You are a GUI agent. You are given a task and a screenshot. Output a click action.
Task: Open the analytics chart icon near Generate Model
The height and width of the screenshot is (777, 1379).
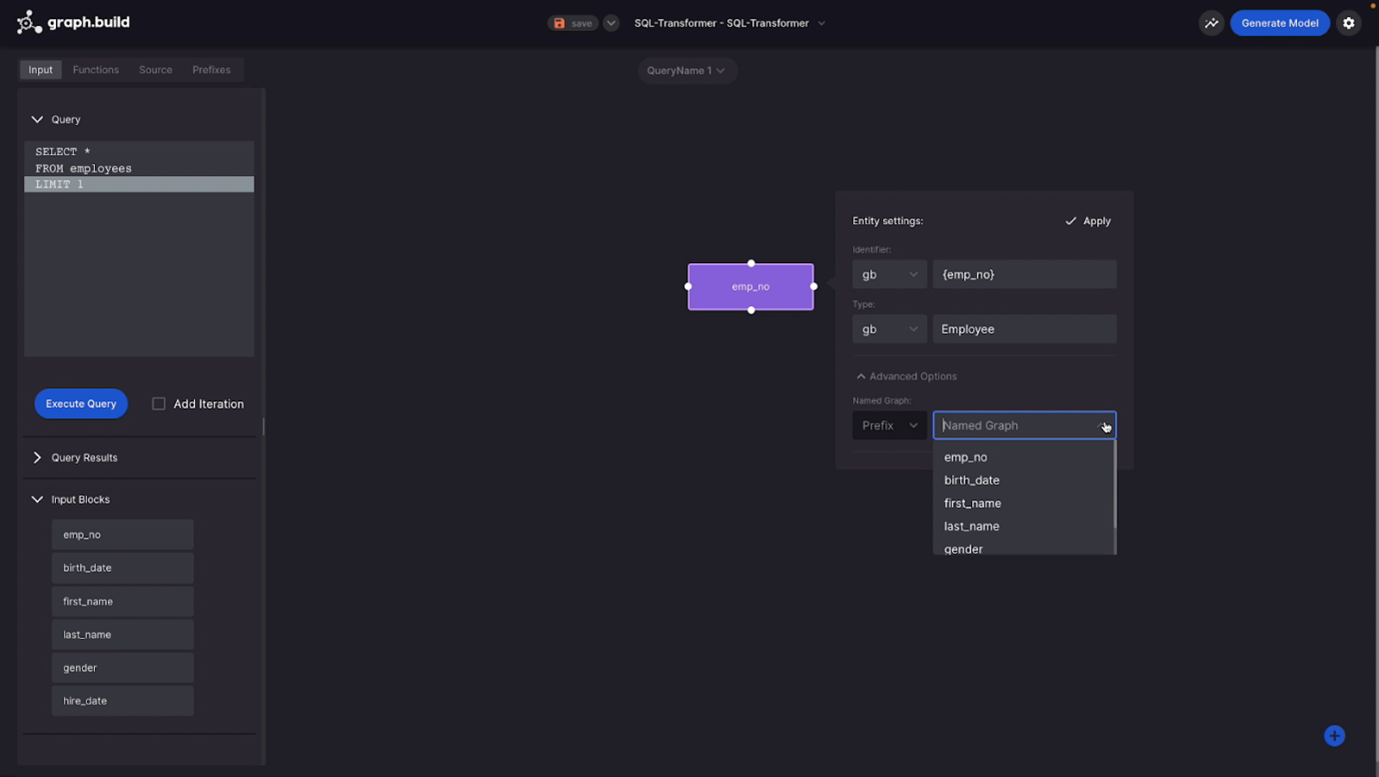point(1211,22)
